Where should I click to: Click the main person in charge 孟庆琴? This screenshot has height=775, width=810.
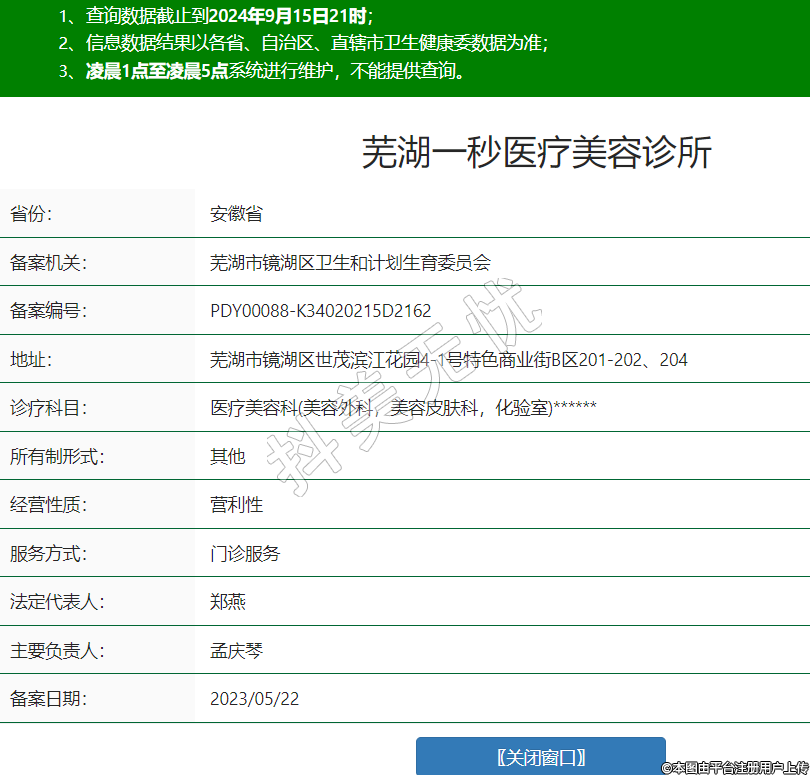pos(236,650)
